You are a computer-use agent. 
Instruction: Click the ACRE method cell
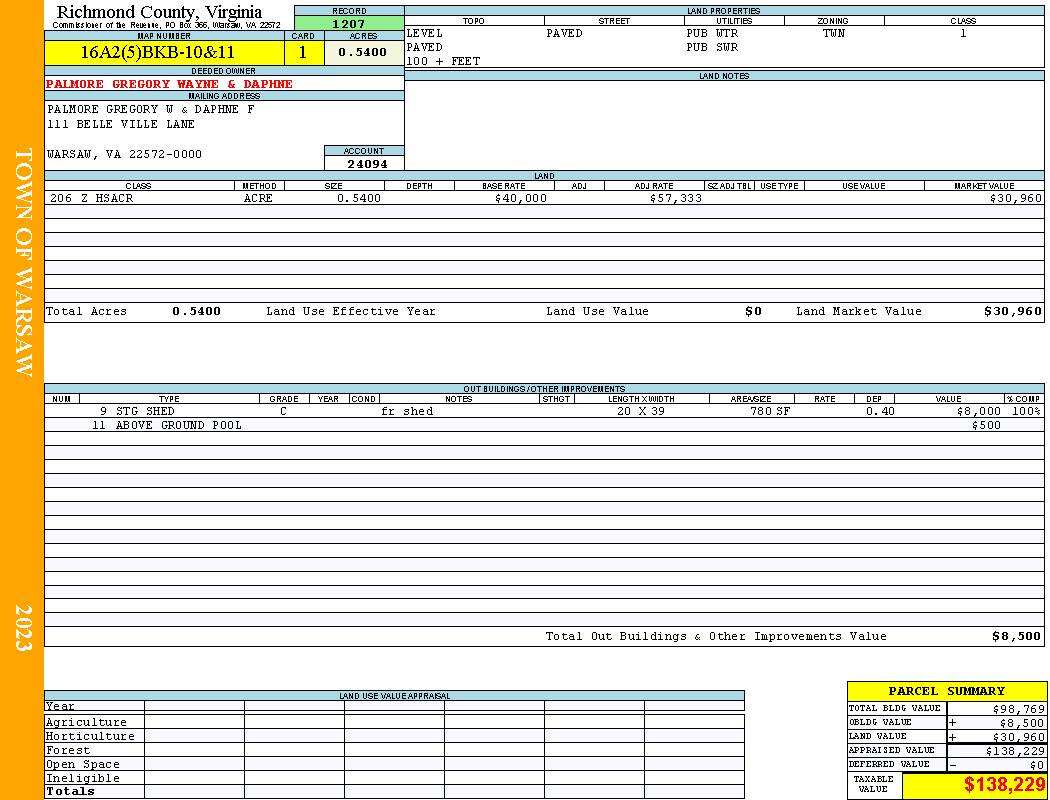(x=260, y=198)
